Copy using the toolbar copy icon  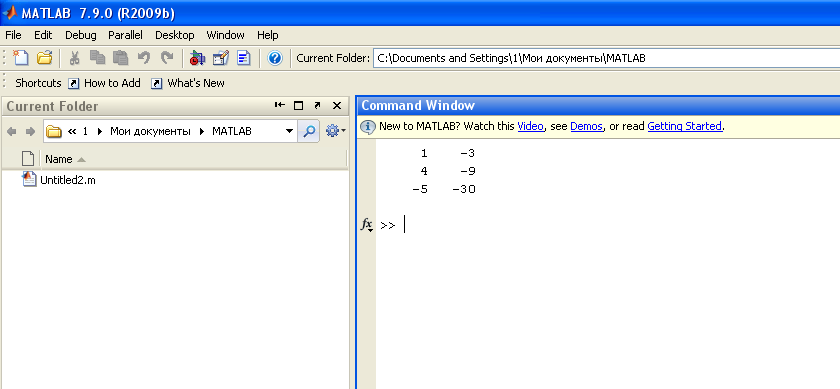pos(98,58)
